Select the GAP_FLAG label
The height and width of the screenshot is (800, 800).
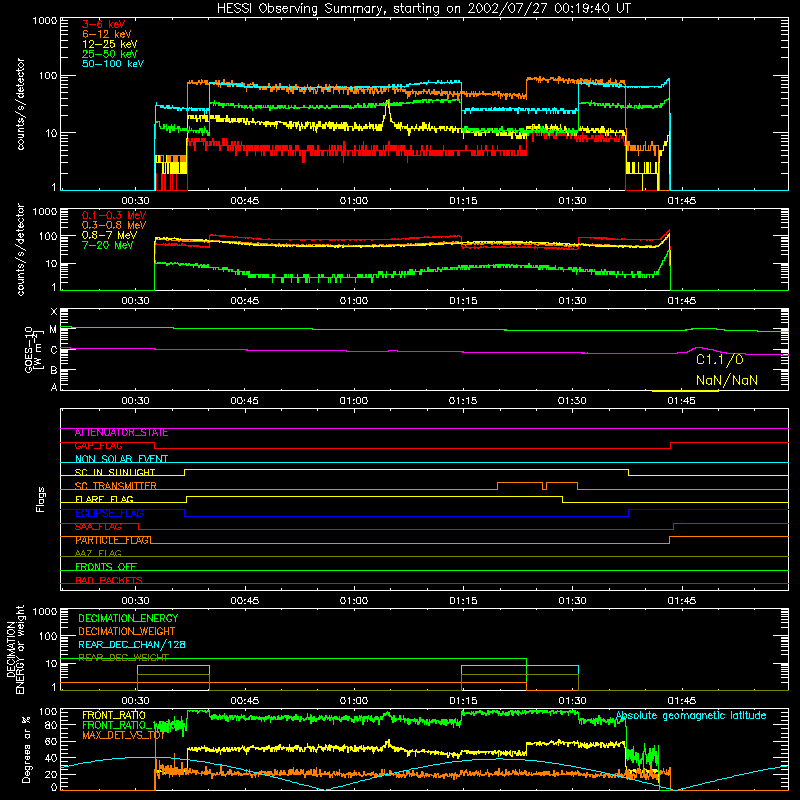click(x=98, y=446)
